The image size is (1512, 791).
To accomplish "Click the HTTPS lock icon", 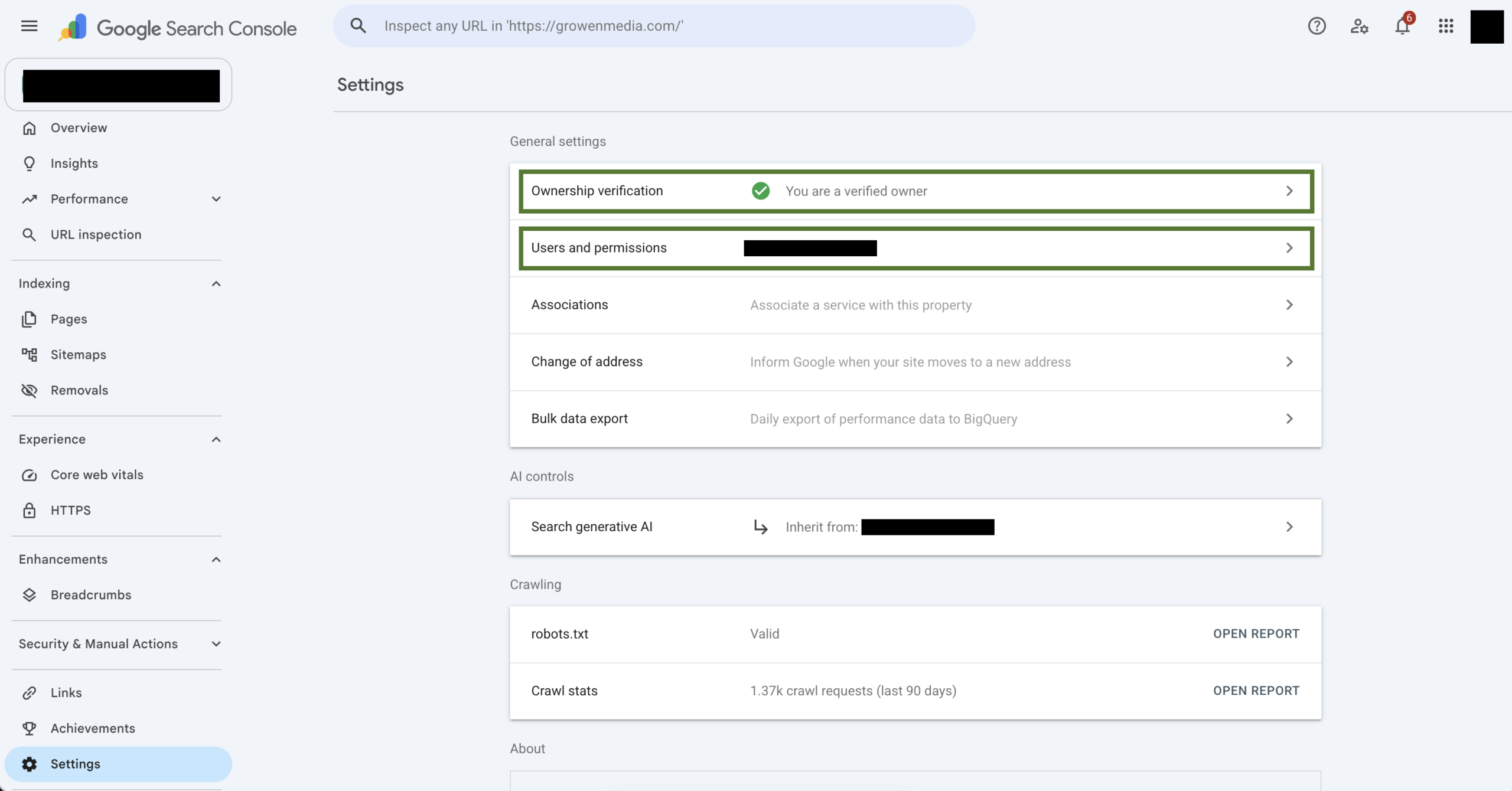I will click(29, 511).
